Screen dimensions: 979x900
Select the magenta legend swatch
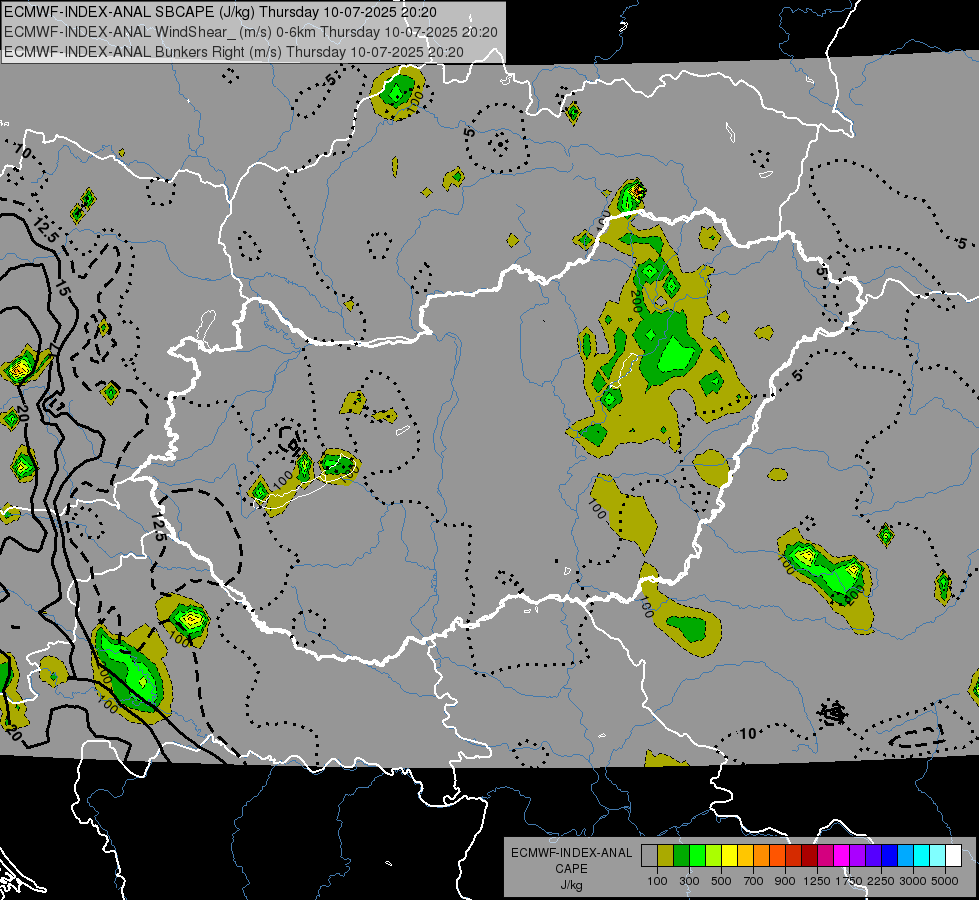click(842, 856)
